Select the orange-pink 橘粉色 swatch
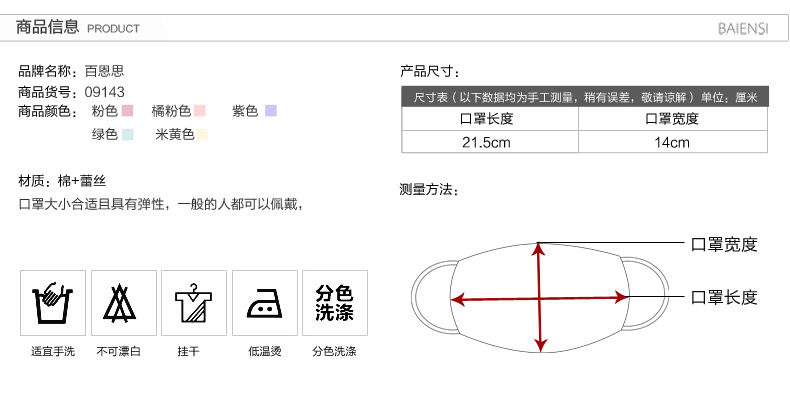Image resolution: width=790 pixels, height=407 pixels. 200,111
